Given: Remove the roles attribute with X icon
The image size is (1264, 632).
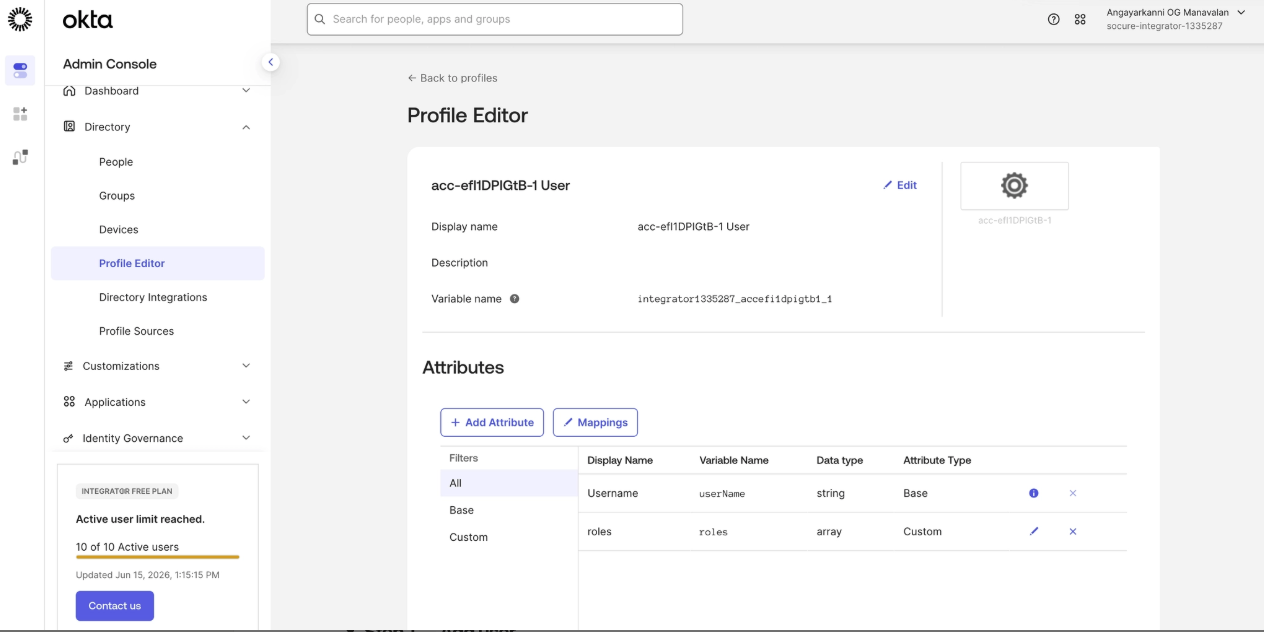Looking at the screenshot, I should pyautogui.click(x=1073, y=531).
